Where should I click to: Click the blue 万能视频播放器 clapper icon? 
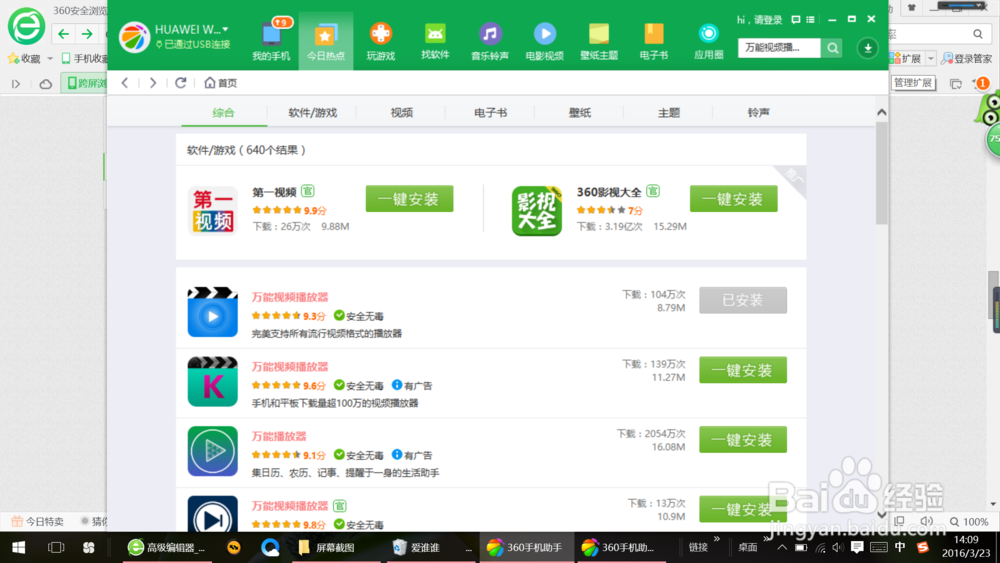click(x=212, y=312)
